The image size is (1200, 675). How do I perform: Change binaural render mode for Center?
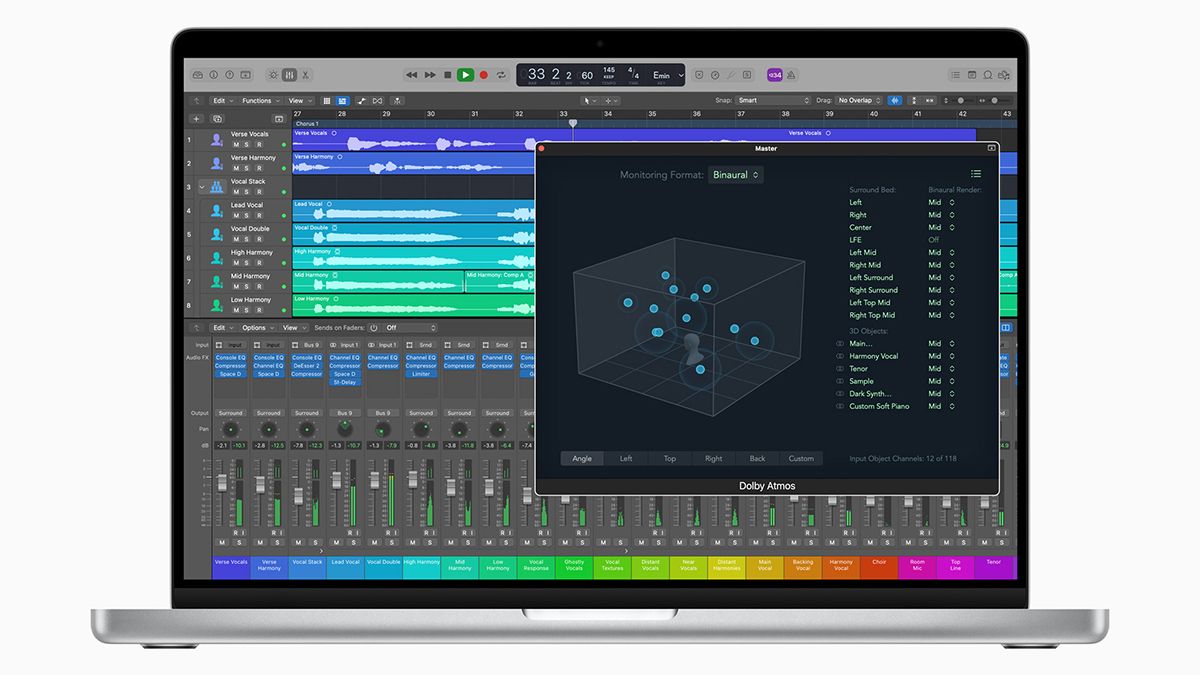point(941,227)
